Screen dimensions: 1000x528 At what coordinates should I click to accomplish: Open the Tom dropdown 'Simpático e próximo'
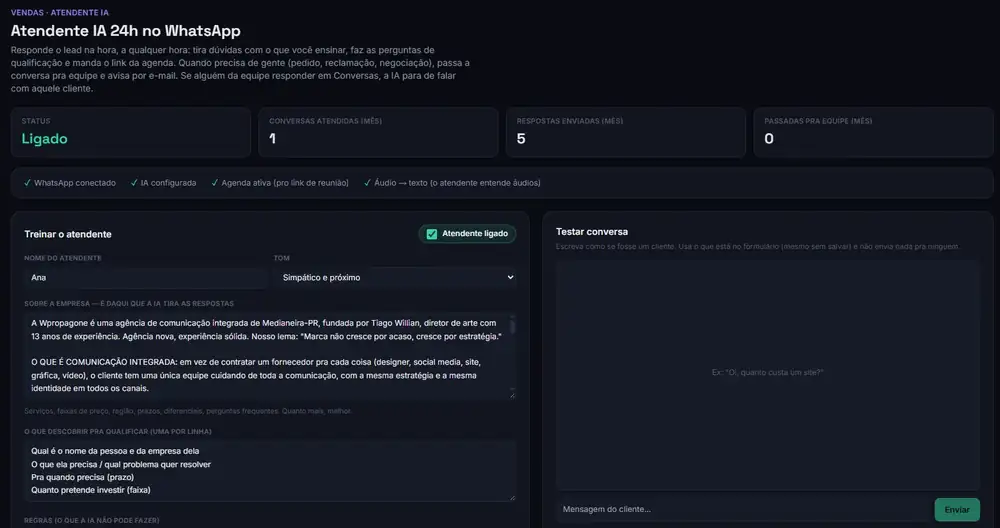[x=395, y=277]
